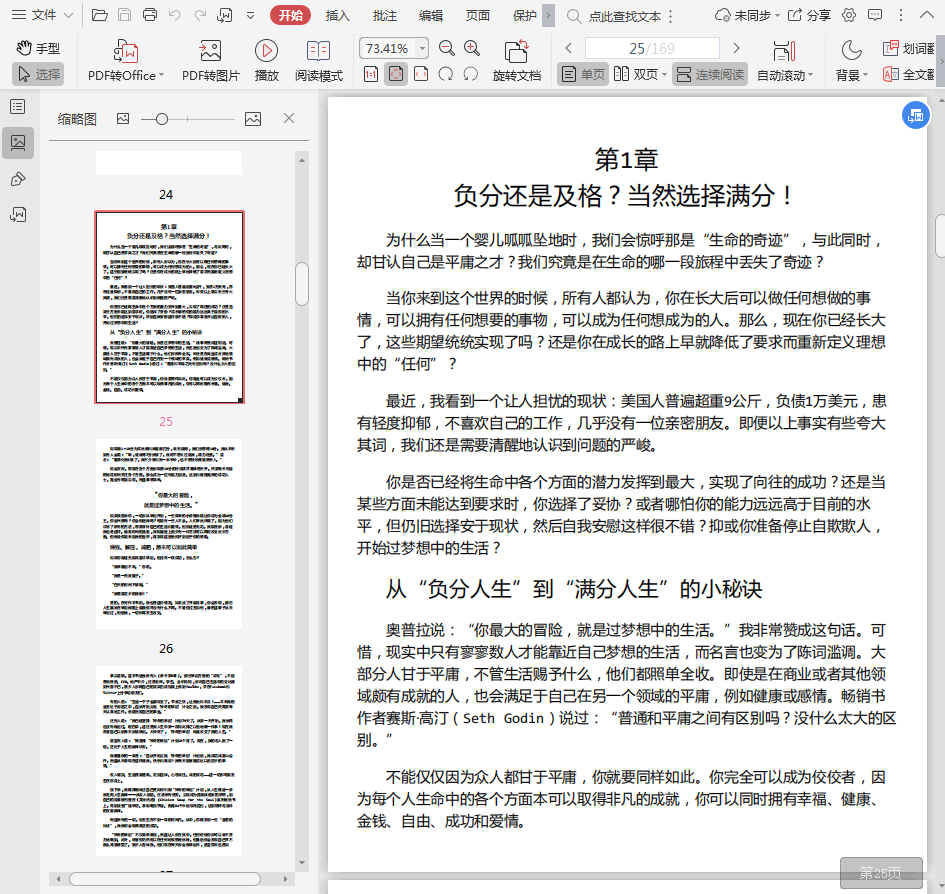Image resolution: width=945 pixels, height=894 pixels.
Task: Click the print icon in quick toolbar
Action: (149, 15)
